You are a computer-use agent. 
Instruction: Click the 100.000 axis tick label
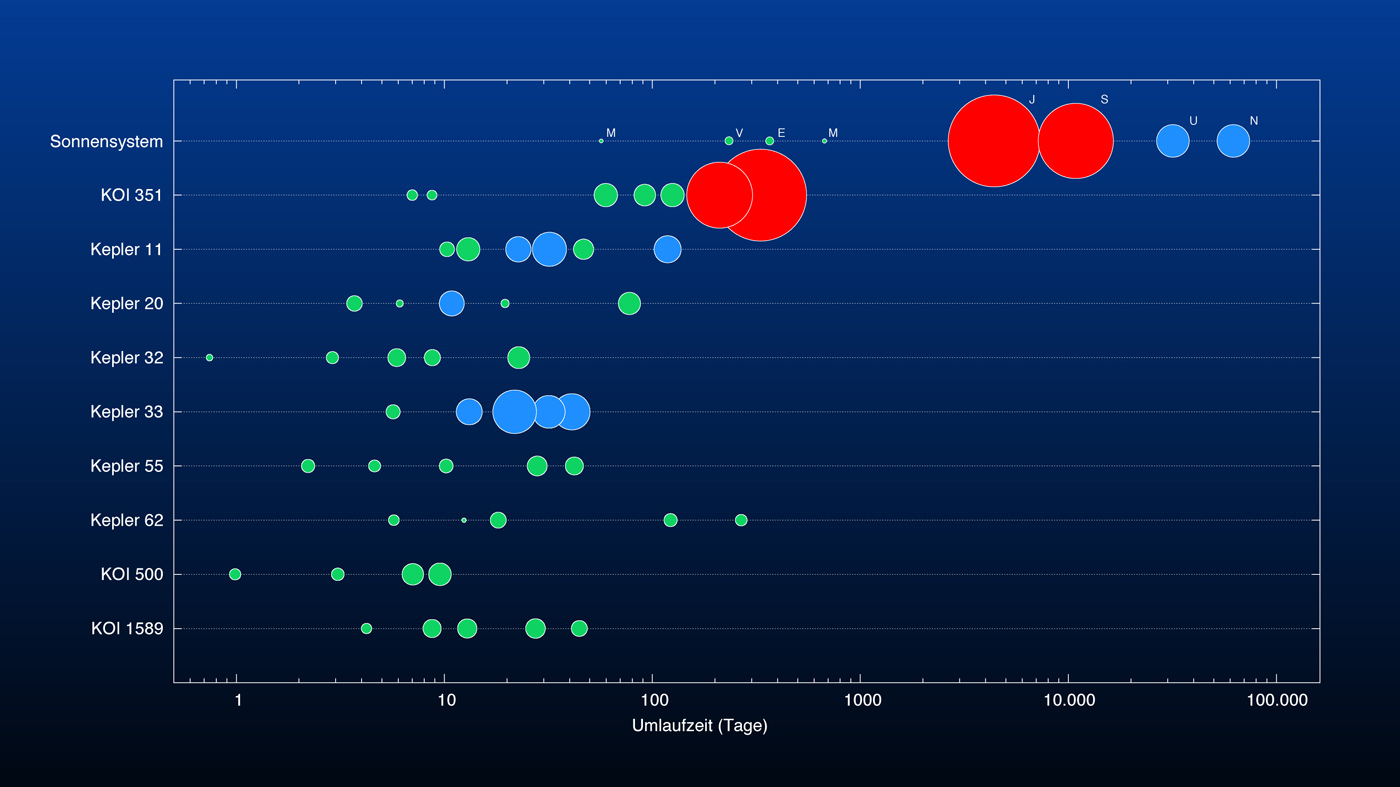(x=1277, y=702)
